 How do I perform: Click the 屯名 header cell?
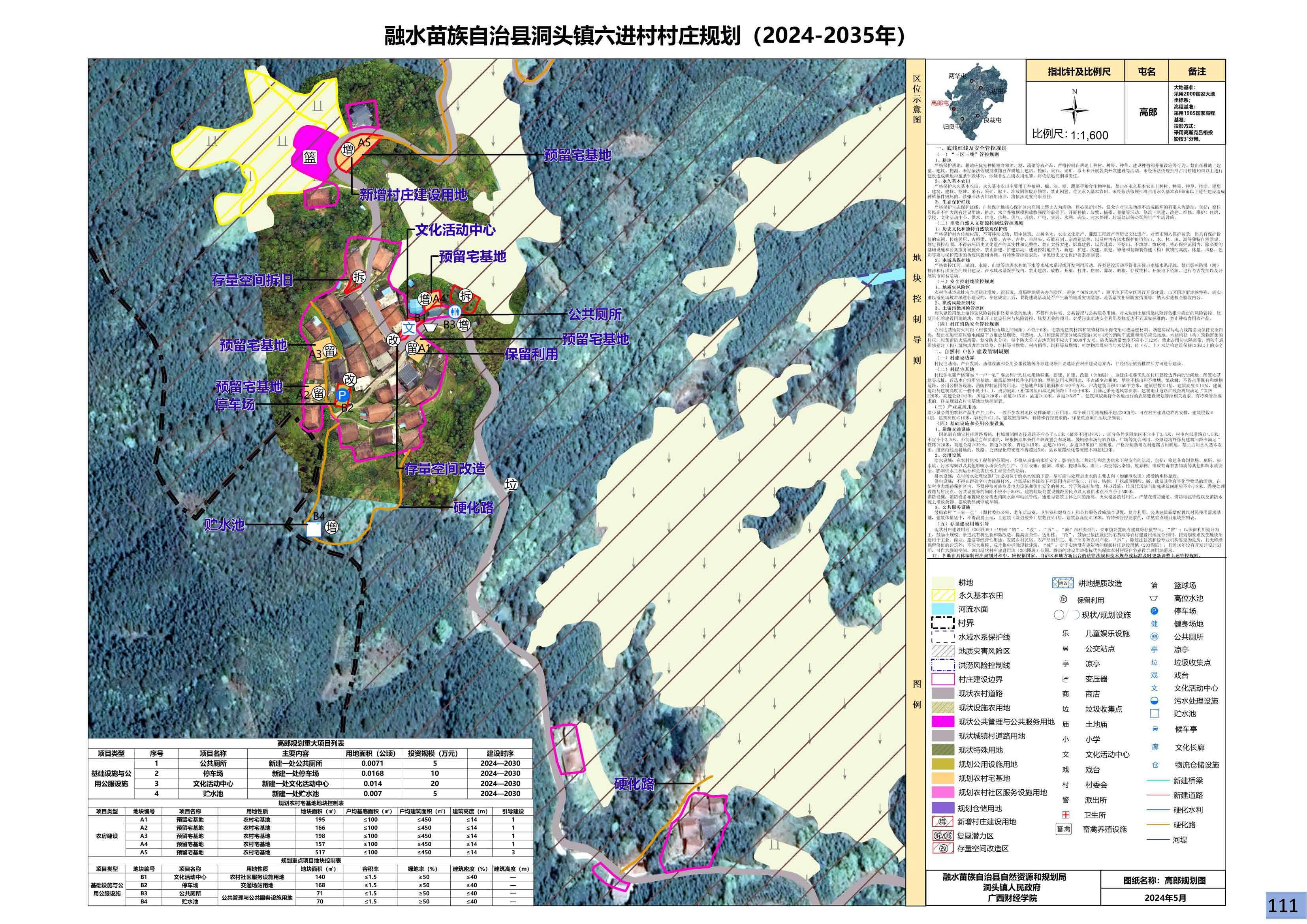[x=1147, y=72]
